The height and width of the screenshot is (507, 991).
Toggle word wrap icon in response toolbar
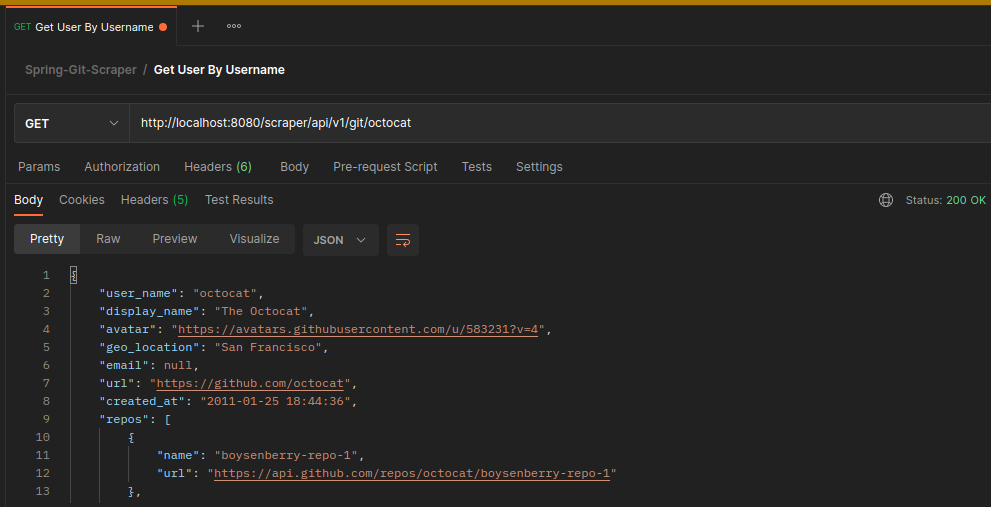pyautogui.click(x=403, y=240)
